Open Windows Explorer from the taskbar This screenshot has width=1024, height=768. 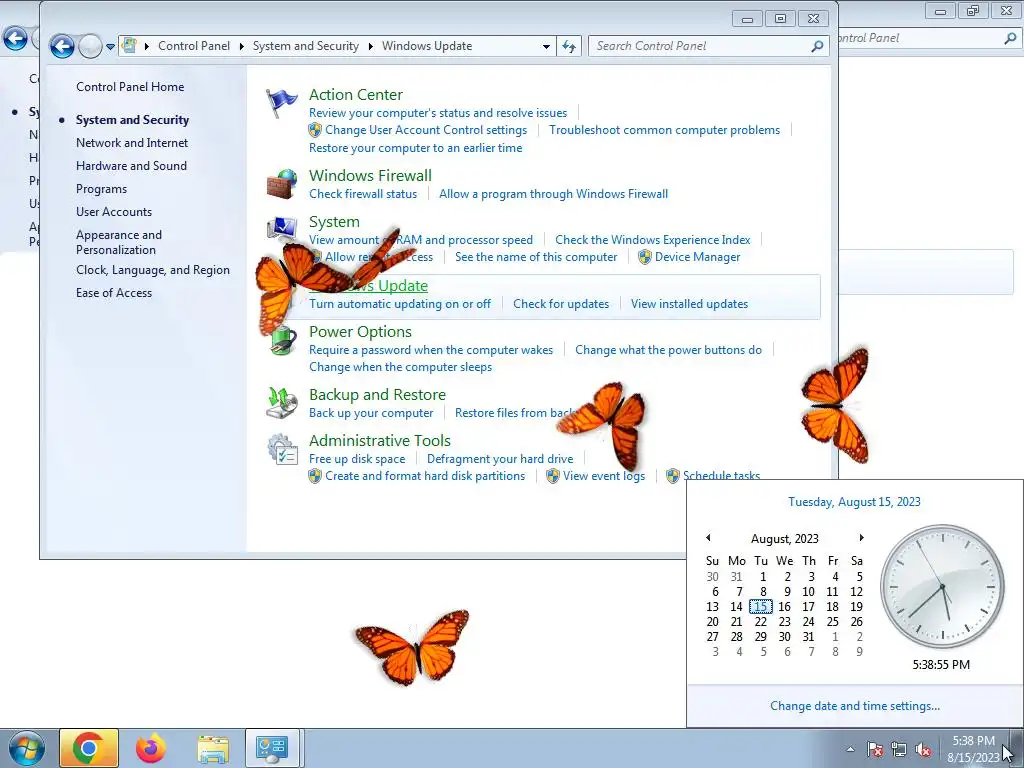pyautogui.click(x=213, y=749)
